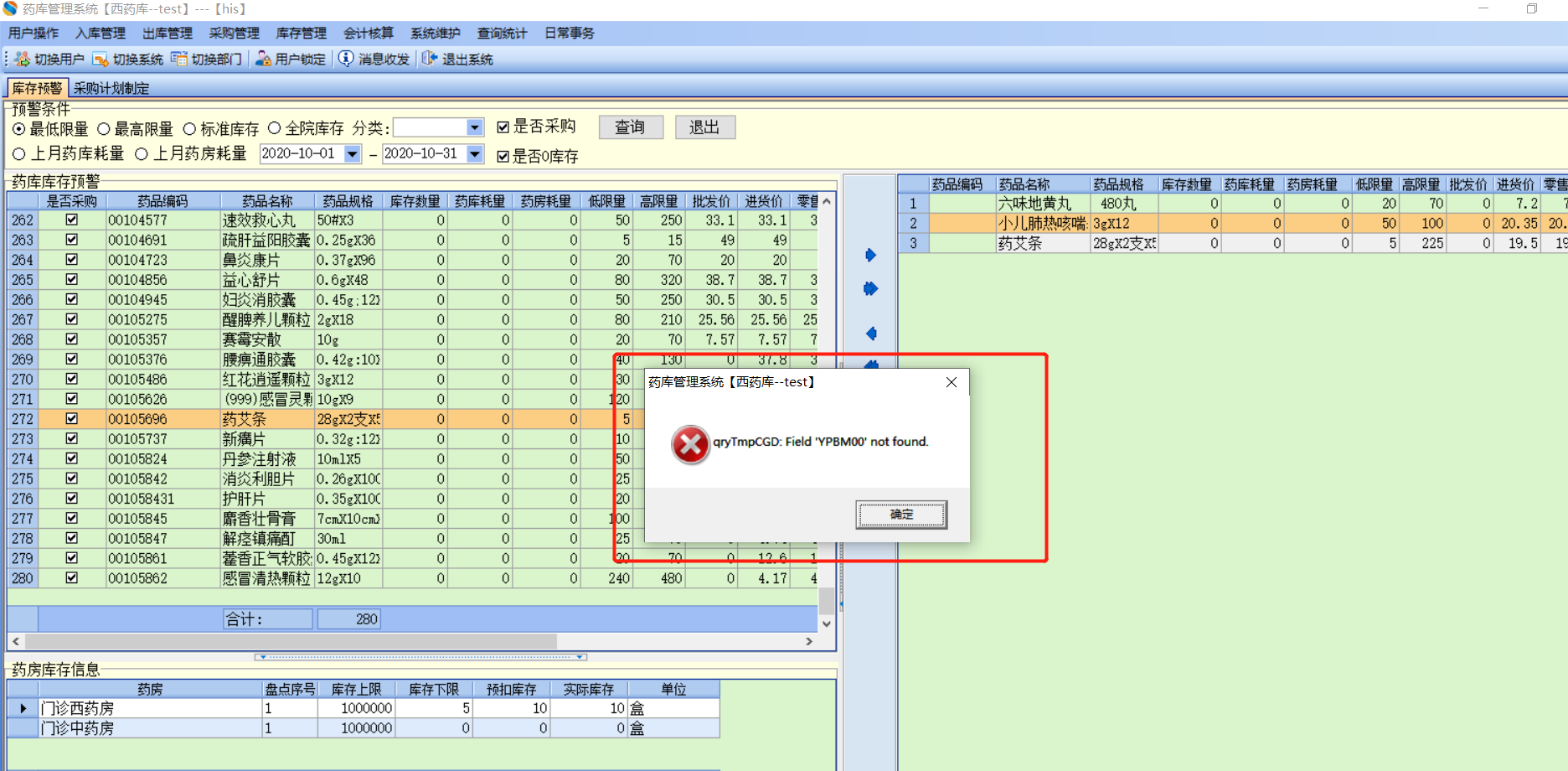Select the 疏肝益阳胶囊 row name
The image size is (1568, 771).
click(267, 241)
